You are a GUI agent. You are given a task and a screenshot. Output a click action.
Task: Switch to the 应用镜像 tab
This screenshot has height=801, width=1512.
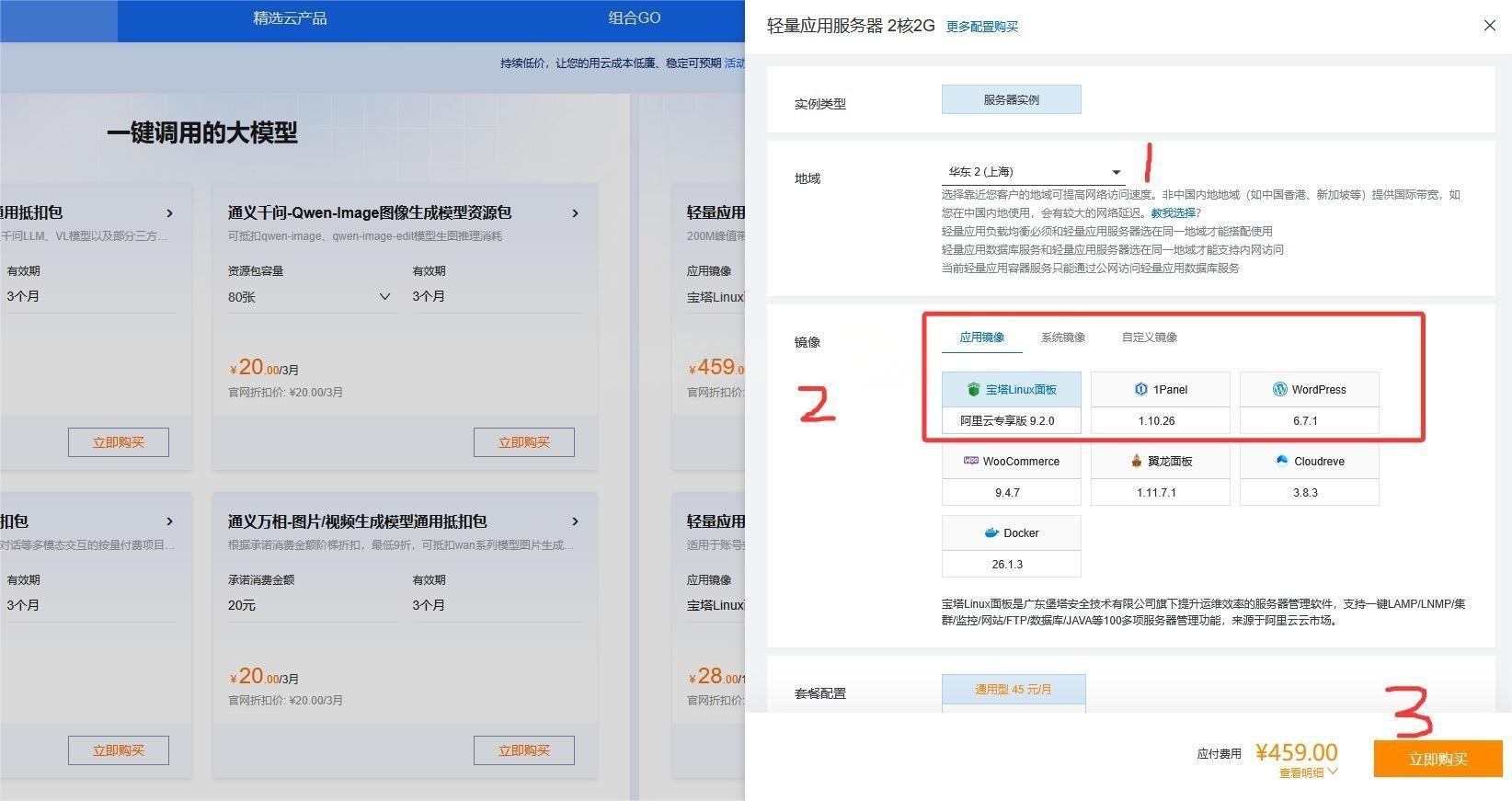981,338
